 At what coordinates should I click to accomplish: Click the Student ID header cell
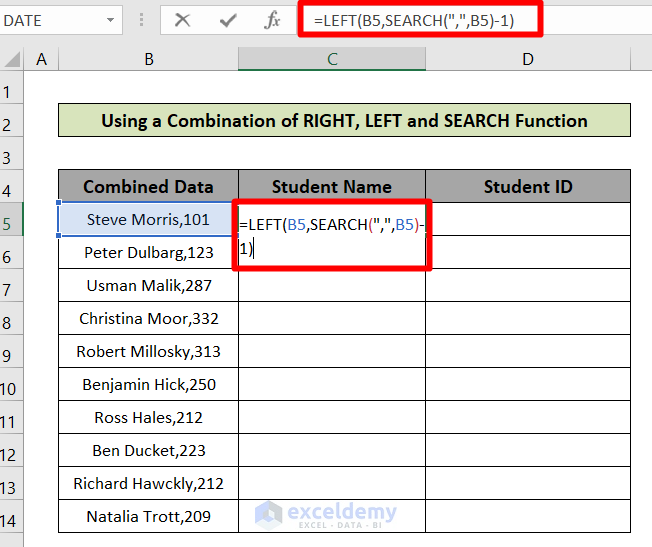pos(528,186)
